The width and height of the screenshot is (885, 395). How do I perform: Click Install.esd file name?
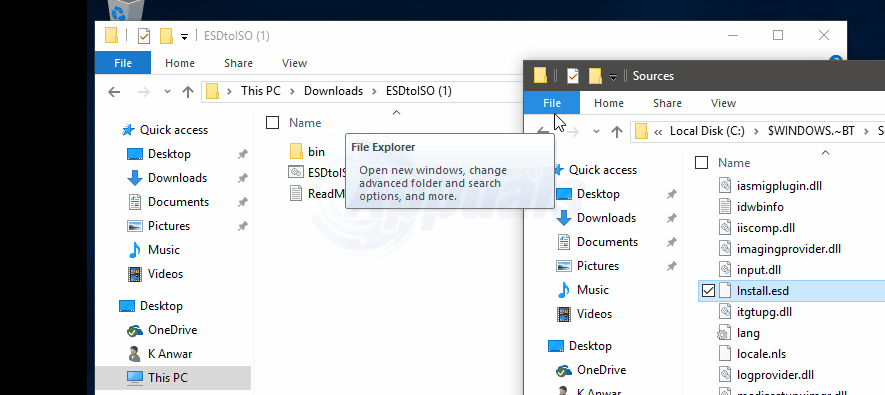(763, 291)
